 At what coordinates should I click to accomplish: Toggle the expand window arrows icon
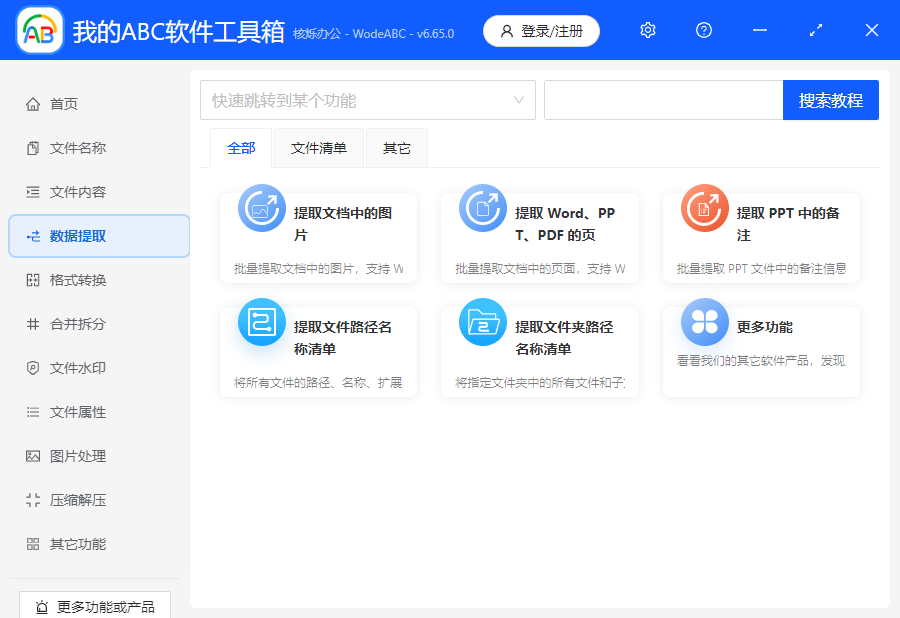pyautogui.click(x=816, y=30)
